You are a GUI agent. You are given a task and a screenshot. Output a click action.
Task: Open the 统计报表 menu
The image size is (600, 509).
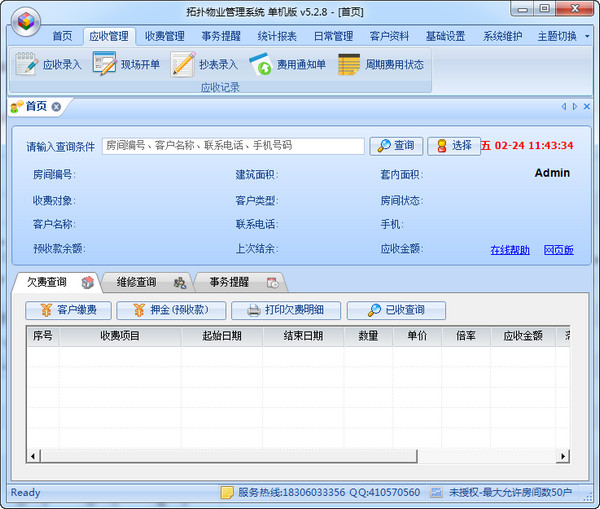277,36
